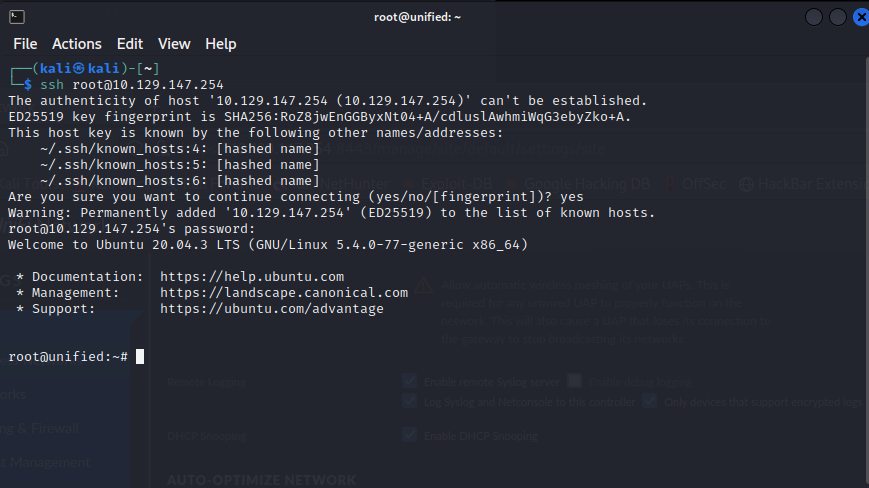Viewport: 869px width, 488px height.
Task: Open the Actions menu
Action: pyautogui.click(x=77, y=44)
